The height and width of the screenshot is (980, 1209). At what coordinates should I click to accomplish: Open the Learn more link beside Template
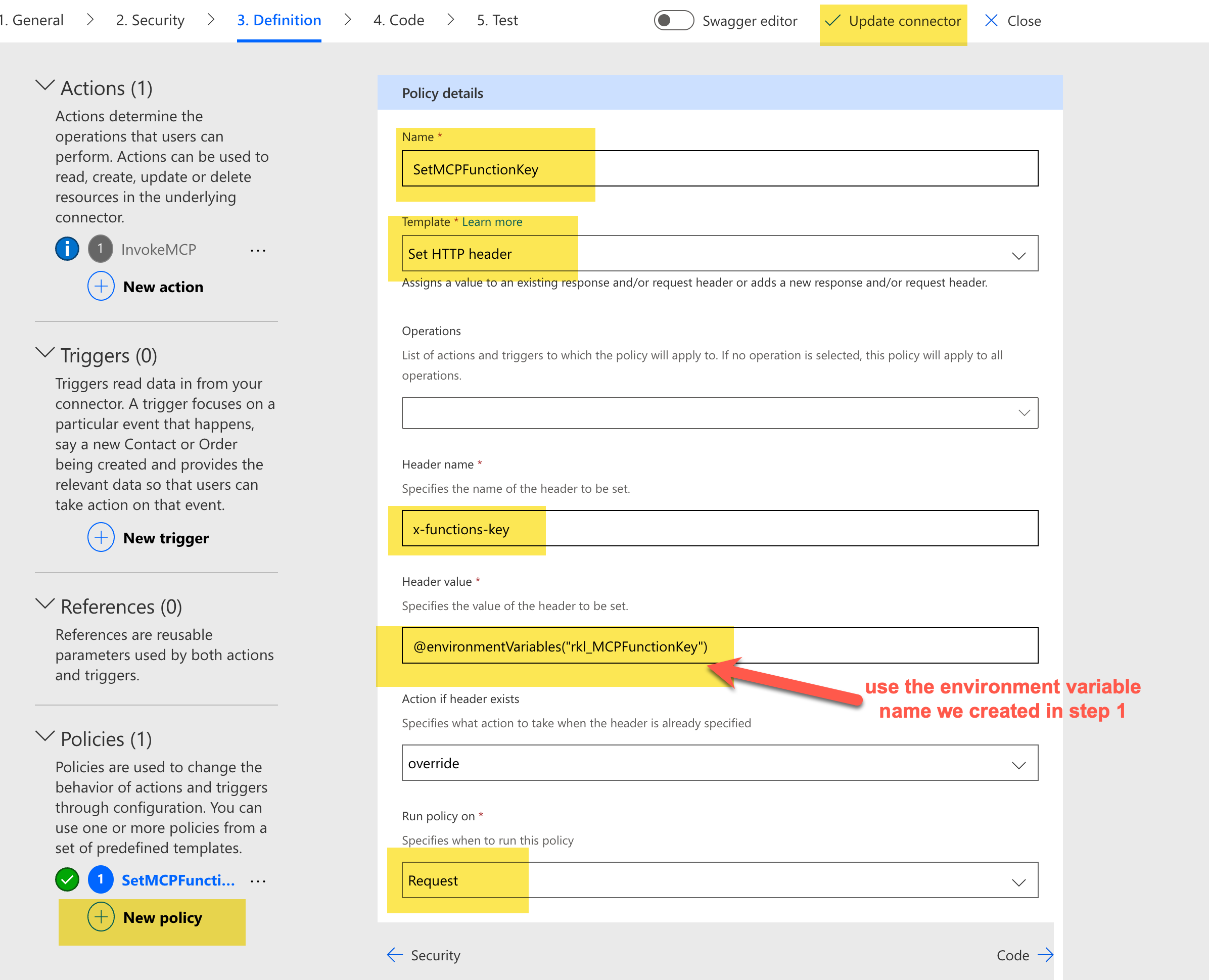pos(492,222)
